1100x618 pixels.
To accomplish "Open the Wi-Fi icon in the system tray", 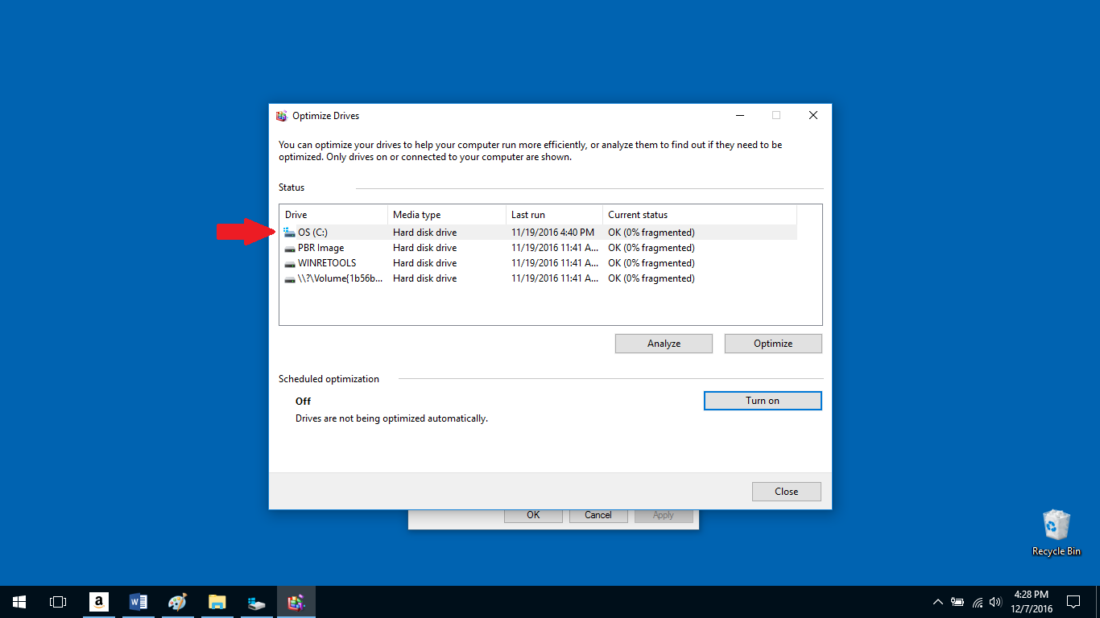I will (976, 601).
